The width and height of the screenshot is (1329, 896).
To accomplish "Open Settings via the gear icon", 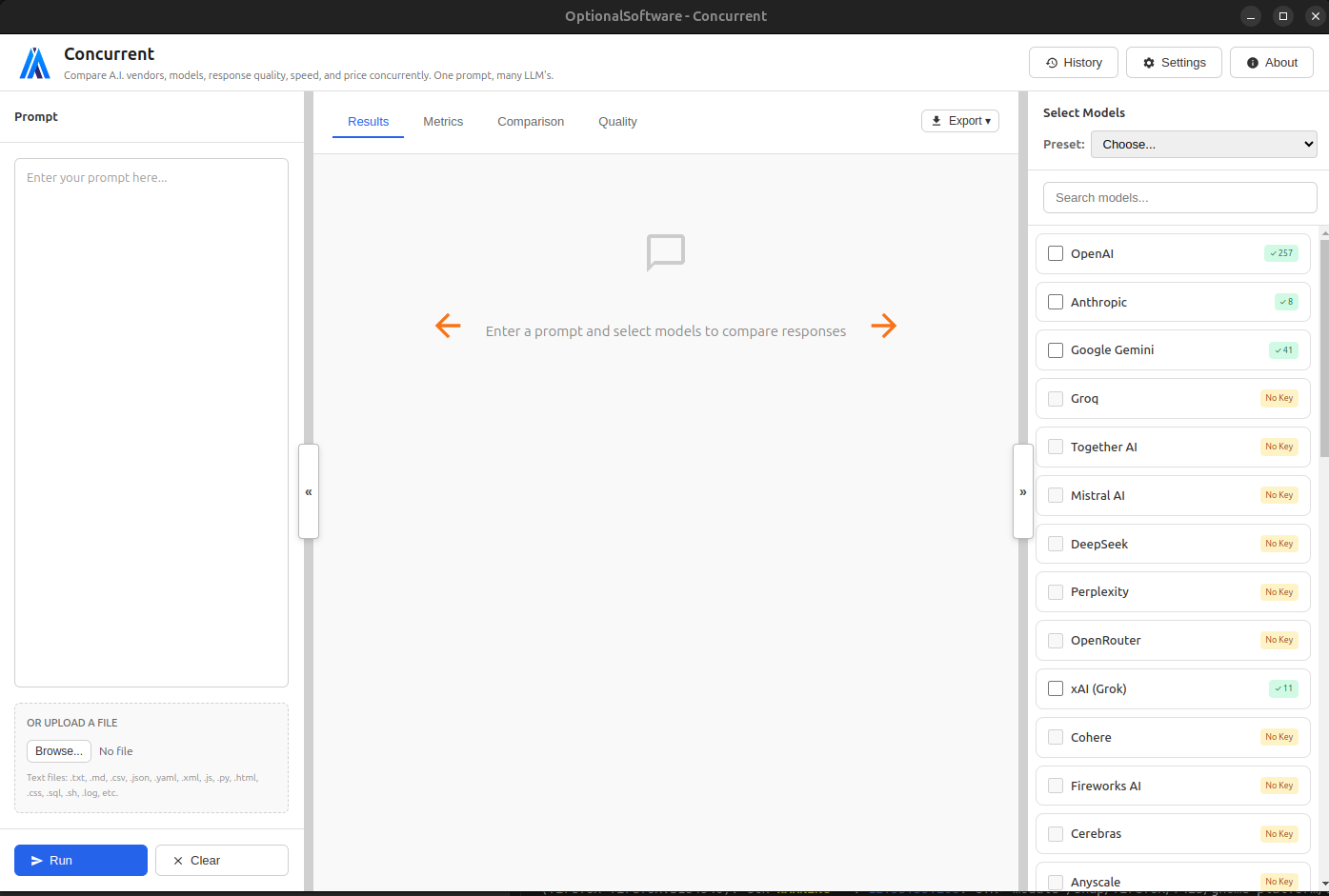I will pos(1148,62).
